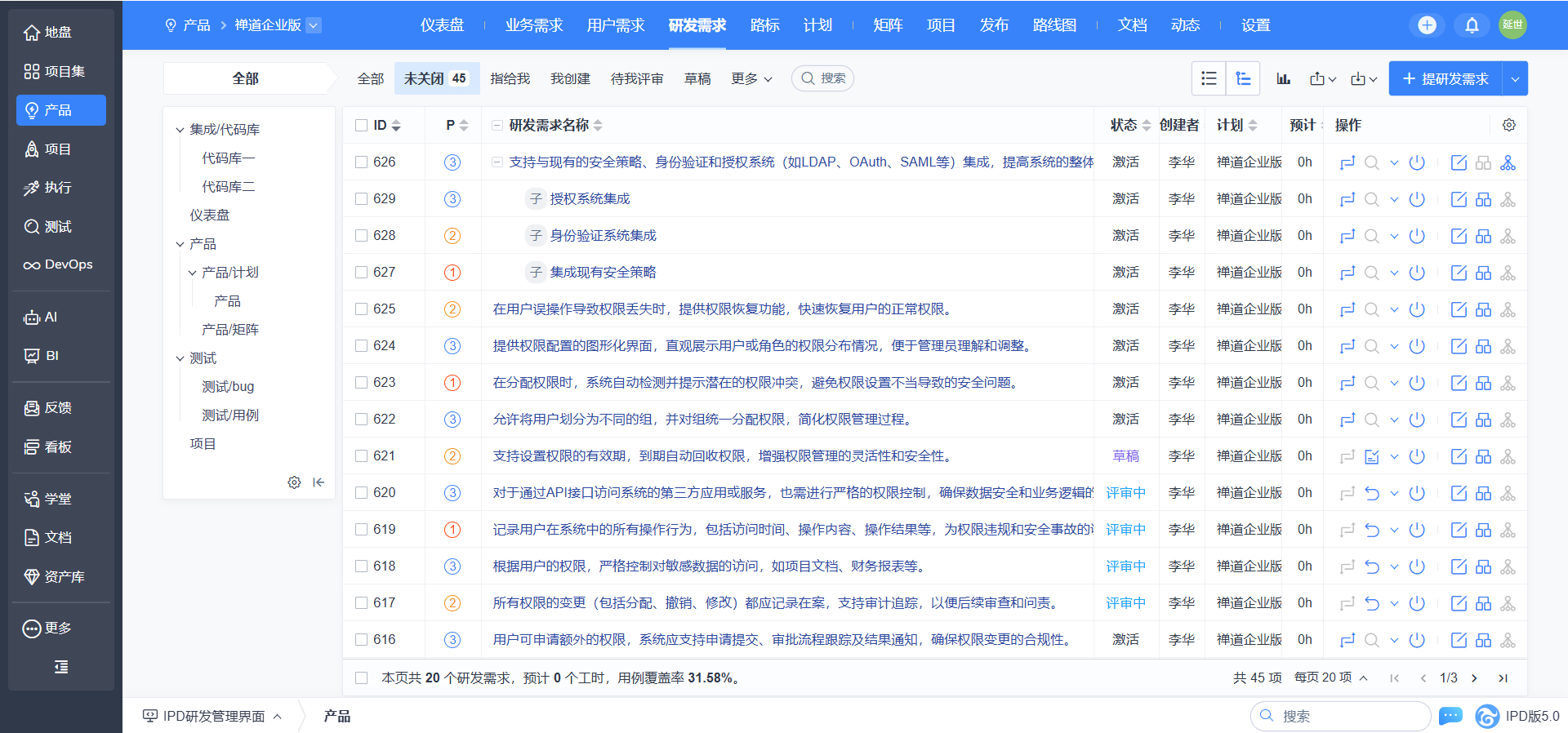Select the 草稿 filter tab
This screenshot has width=1568, height=733.
[x=697, y=79]
